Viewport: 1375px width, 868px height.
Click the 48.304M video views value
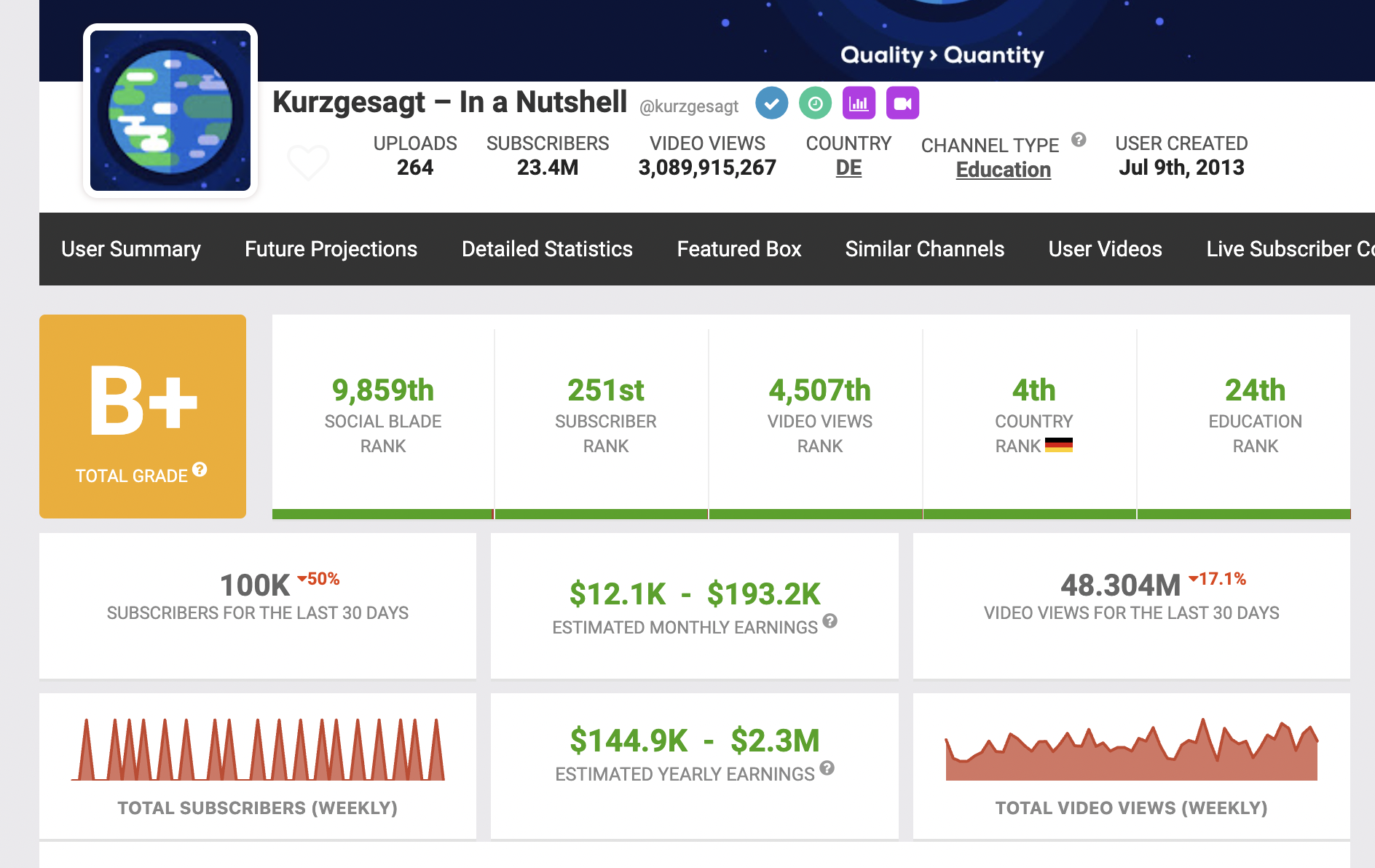(x=1120, y=585)
